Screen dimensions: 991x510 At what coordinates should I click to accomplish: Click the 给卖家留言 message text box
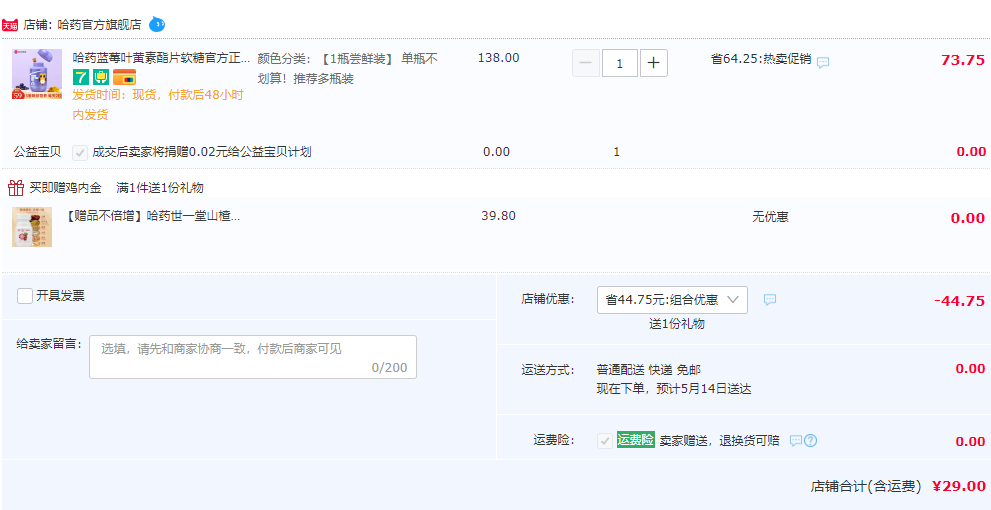253,357
